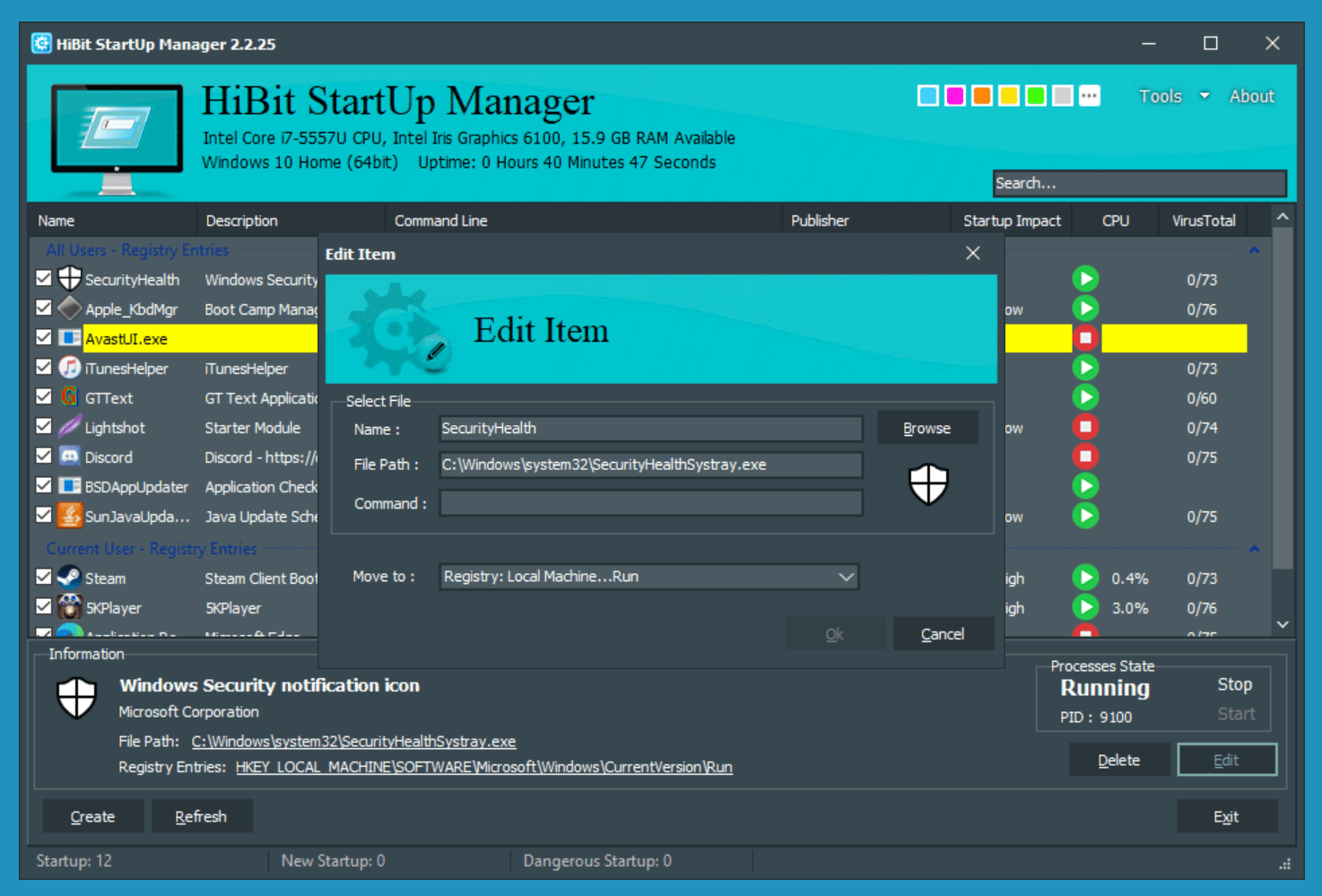Click the Search field
The width and height of the screenshot is (1322, 896).
point(1139,183)
